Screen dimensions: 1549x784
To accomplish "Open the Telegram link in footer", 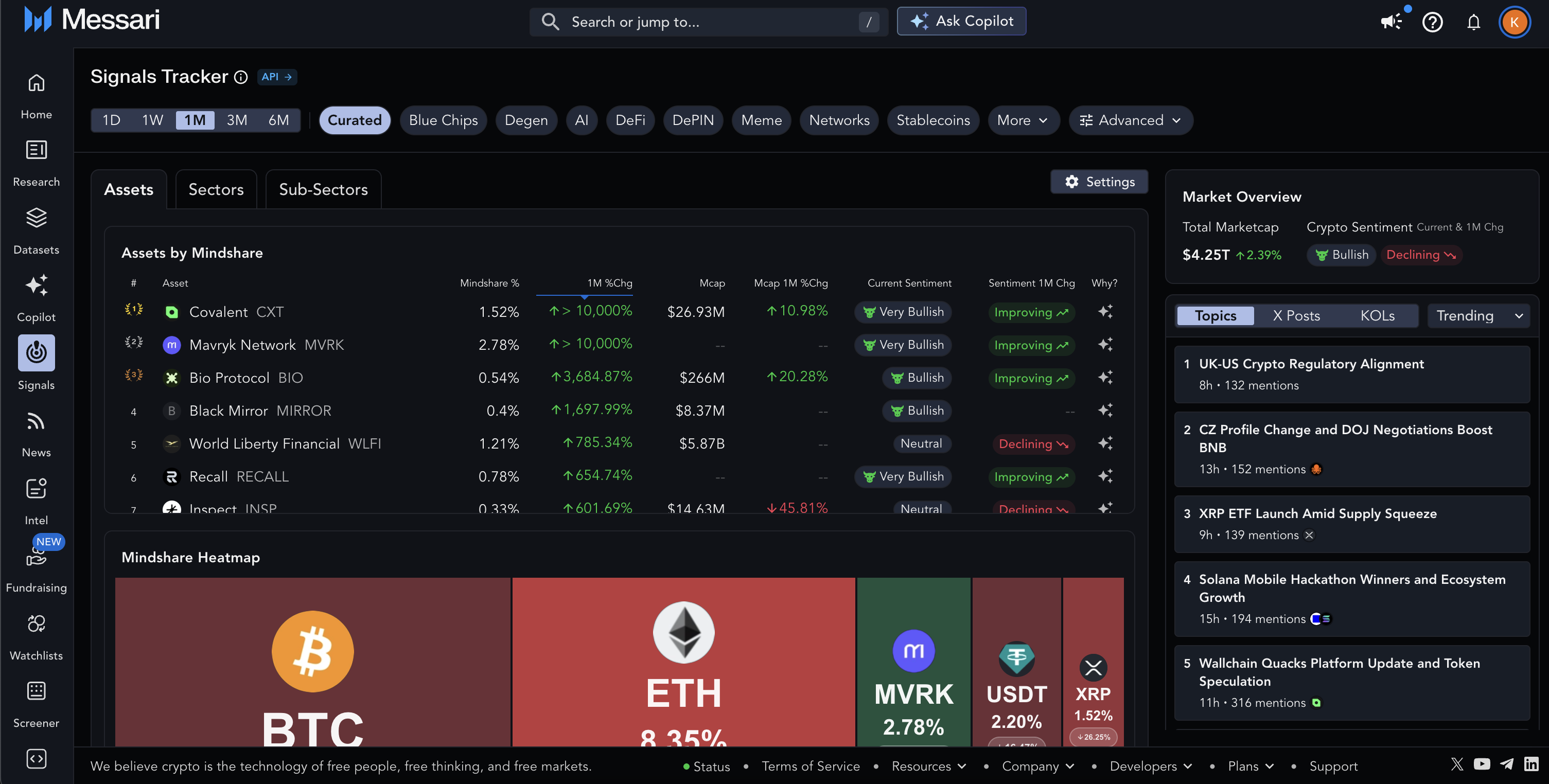I will 1506,764.
